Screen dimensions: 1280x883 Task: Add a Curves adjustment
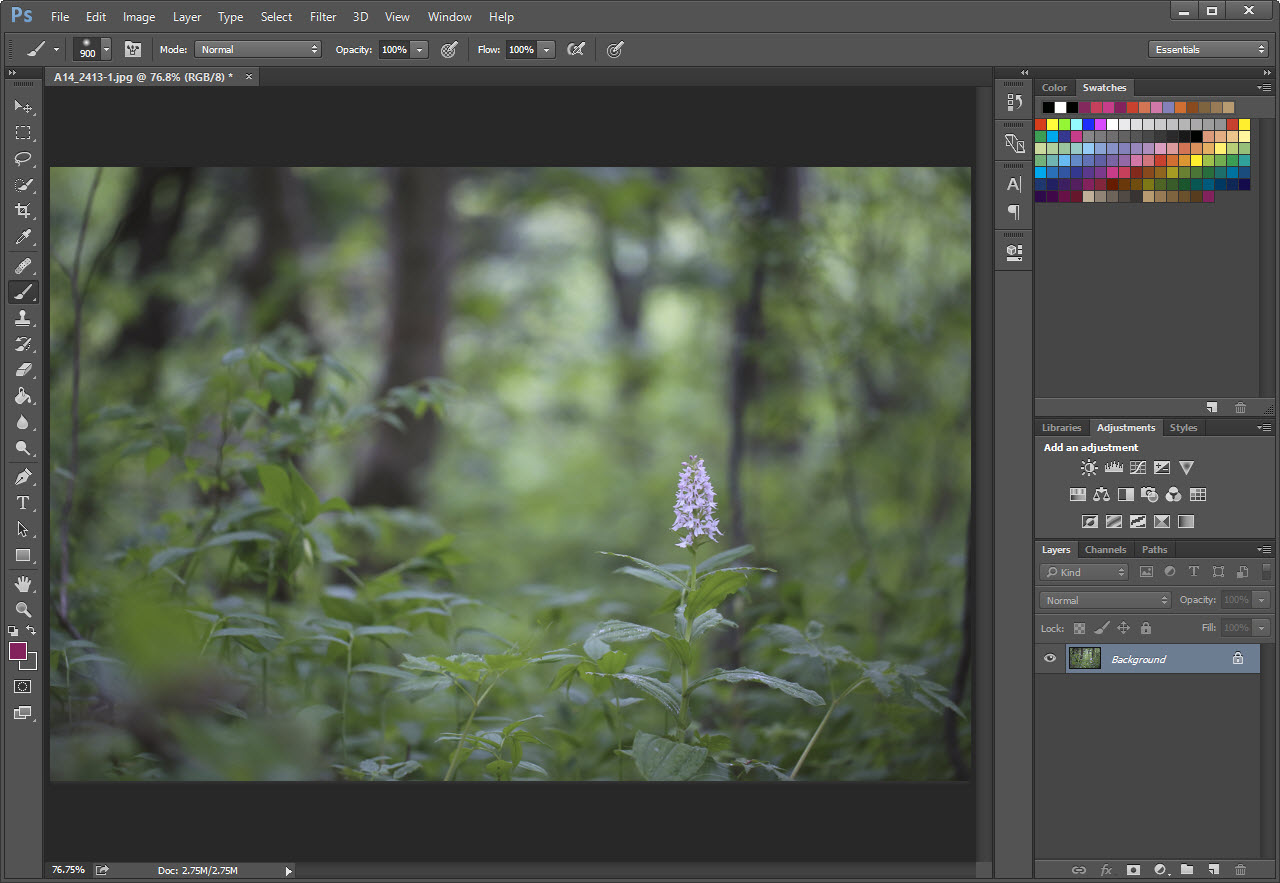[x=1137, y=467]
